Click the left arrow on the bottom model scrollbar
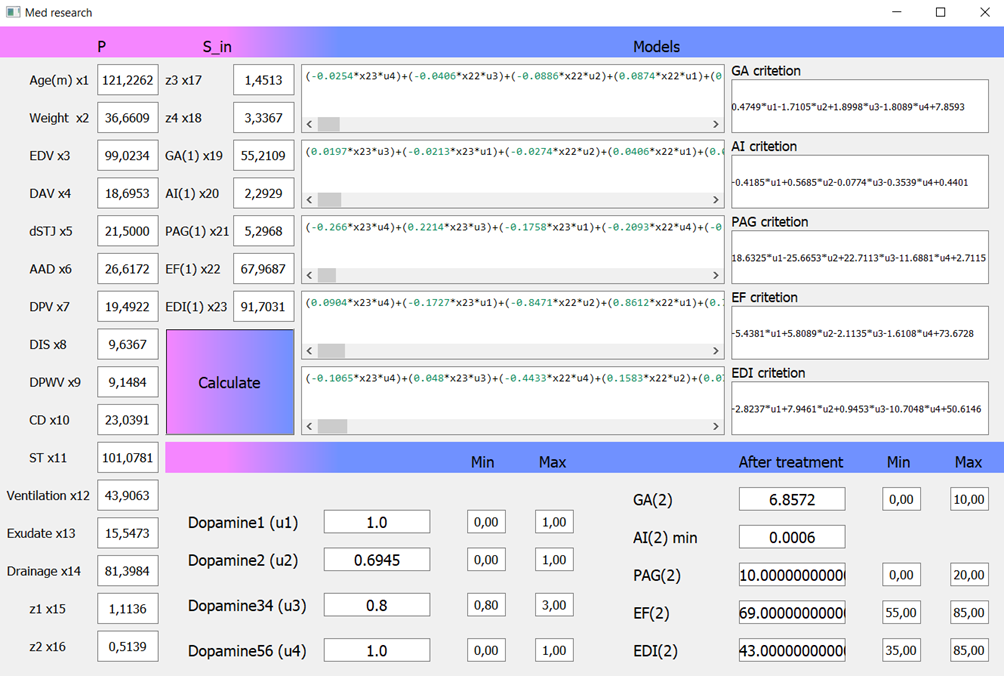 click(309, 424)
